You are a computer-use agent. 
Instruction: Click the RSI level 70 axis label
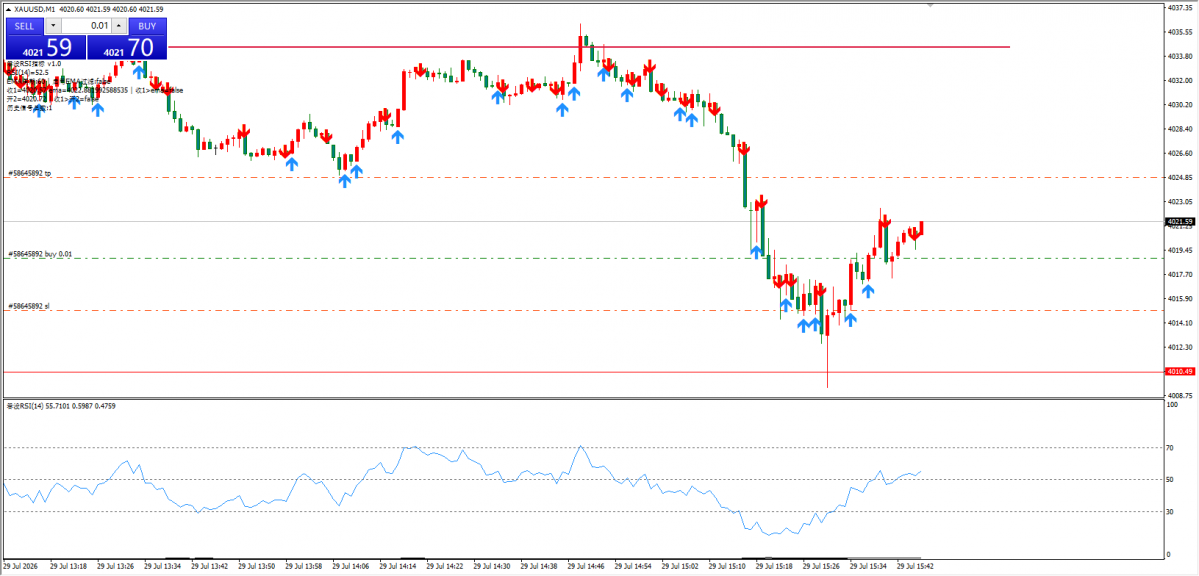click(x=1171, y=447)
